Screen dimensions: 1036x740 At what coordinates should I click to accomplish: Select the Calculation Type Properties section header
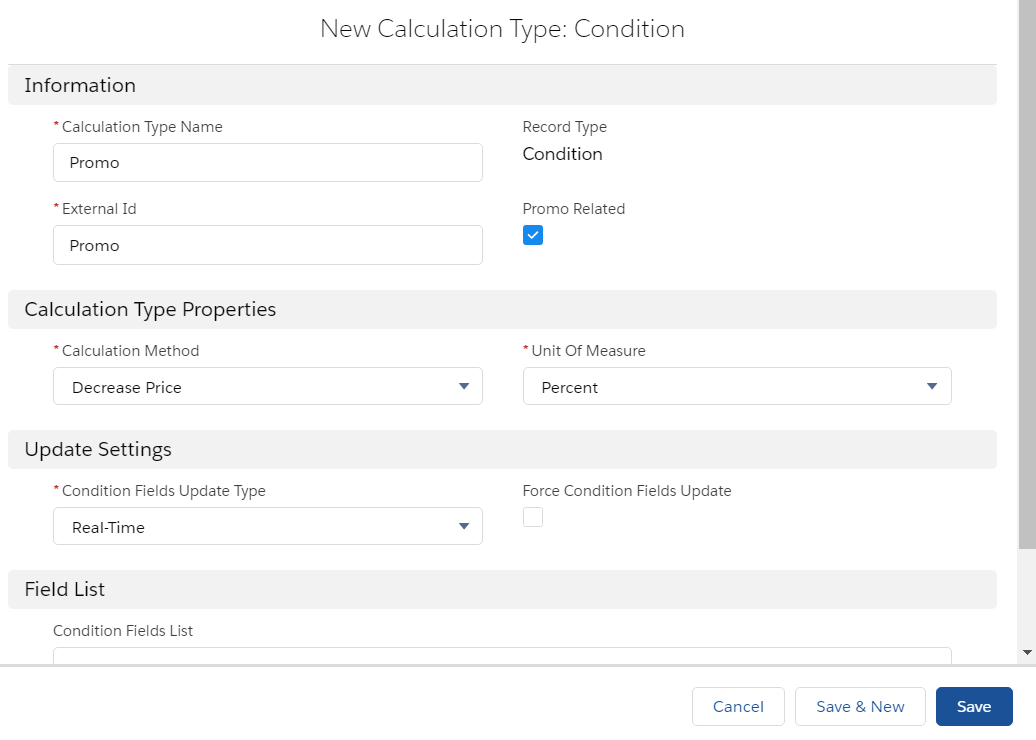150,310
